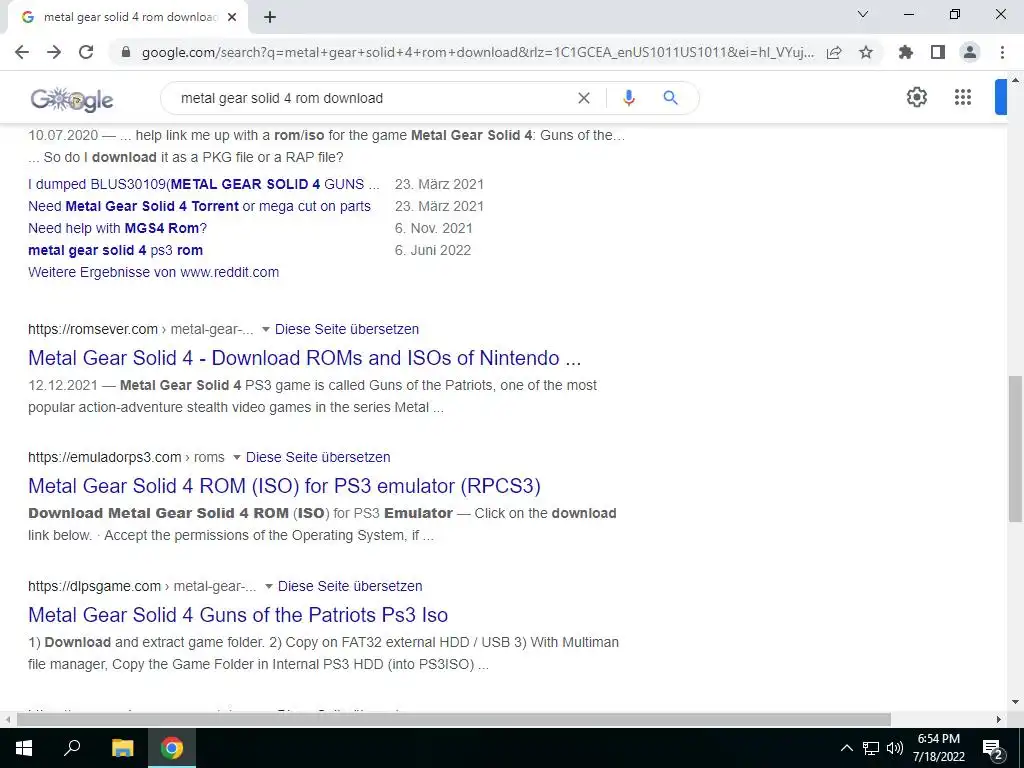This screenshot has width=1024, height=768.
Task: Open 'I dumped BLUS30109' reddit link
Action: click(x=204, y=184)
